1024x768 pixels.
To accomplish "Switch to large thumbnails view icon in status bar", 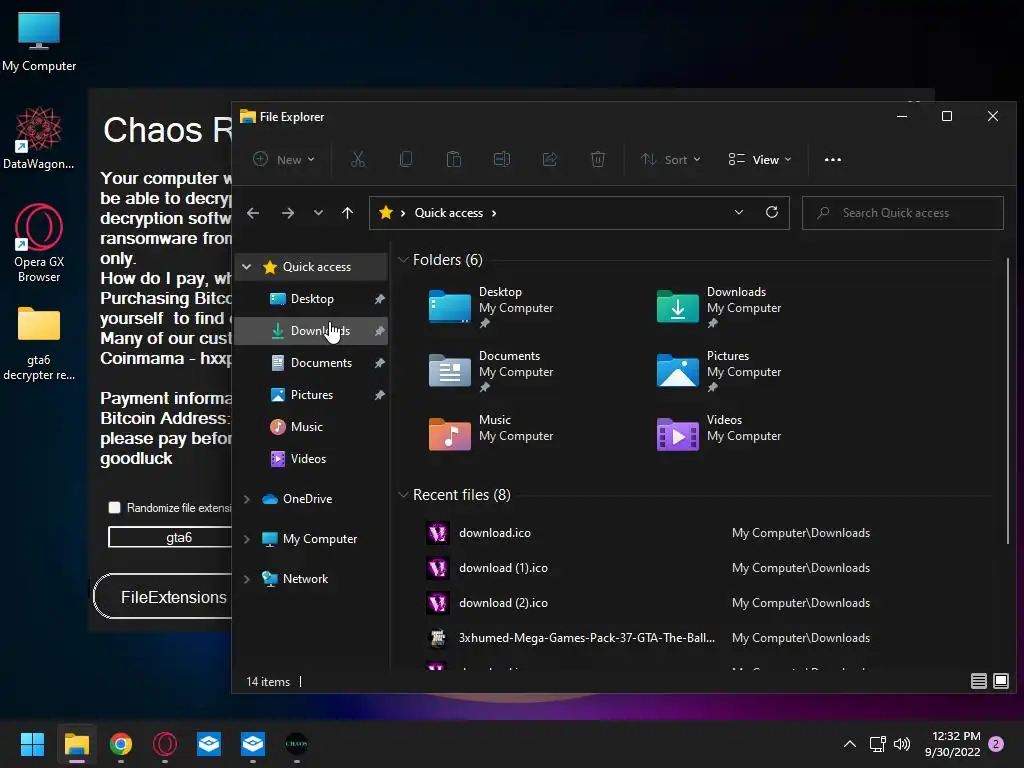I will (1000, 681).
